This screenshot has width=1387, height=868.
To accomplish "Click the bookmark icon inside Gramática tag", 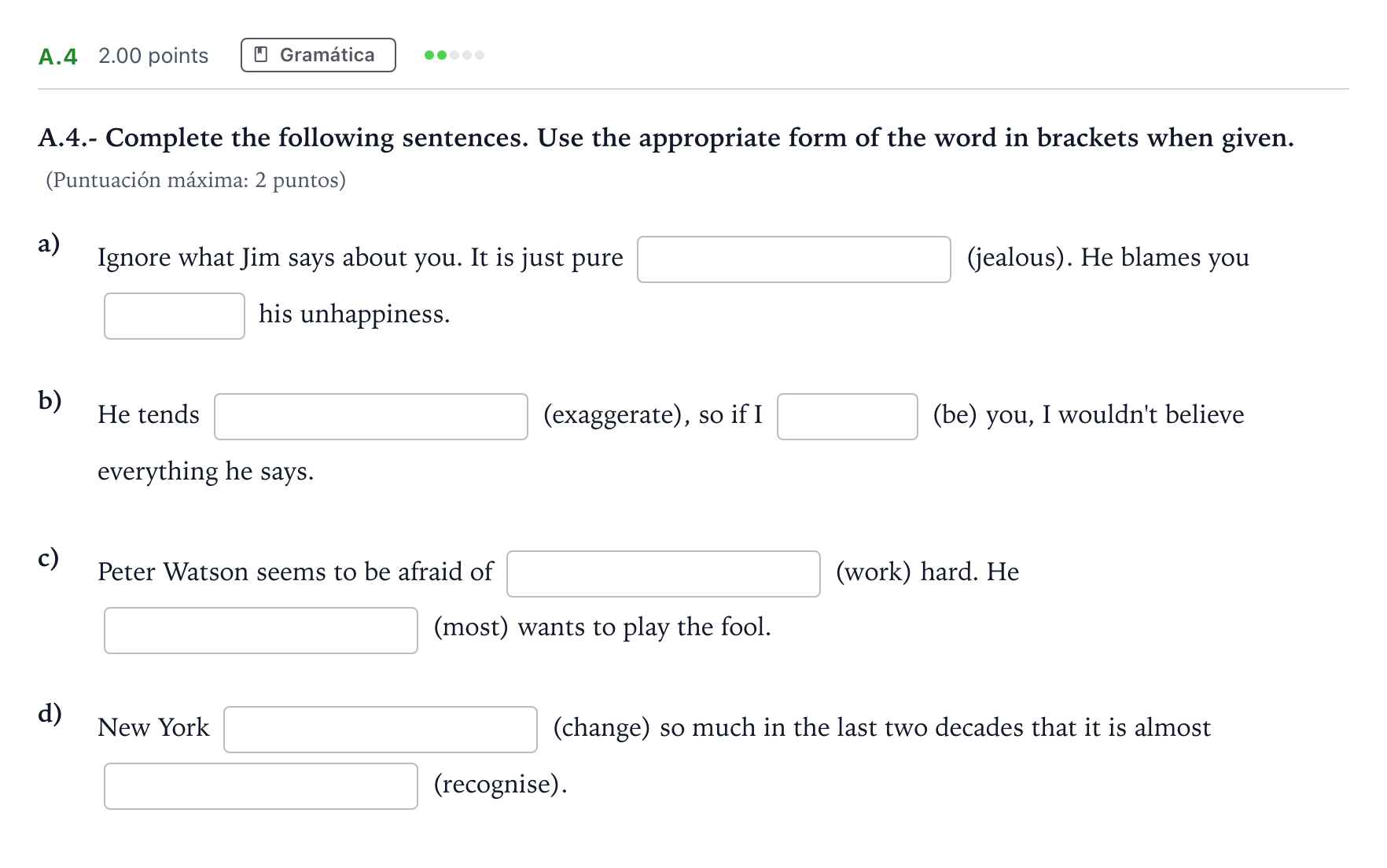I will (x=262, y=55).
